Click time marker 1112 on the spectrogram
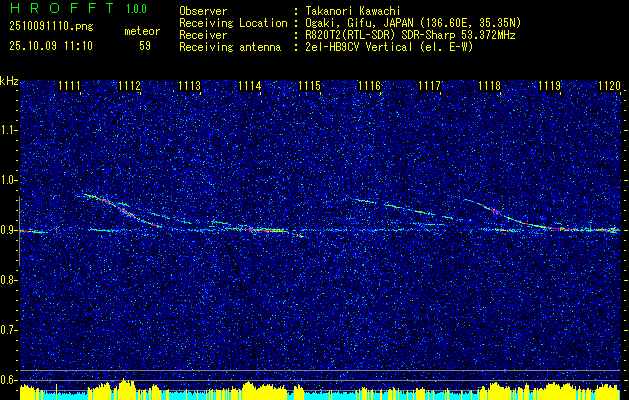This screenshot has width=629, height=400. 130,85
